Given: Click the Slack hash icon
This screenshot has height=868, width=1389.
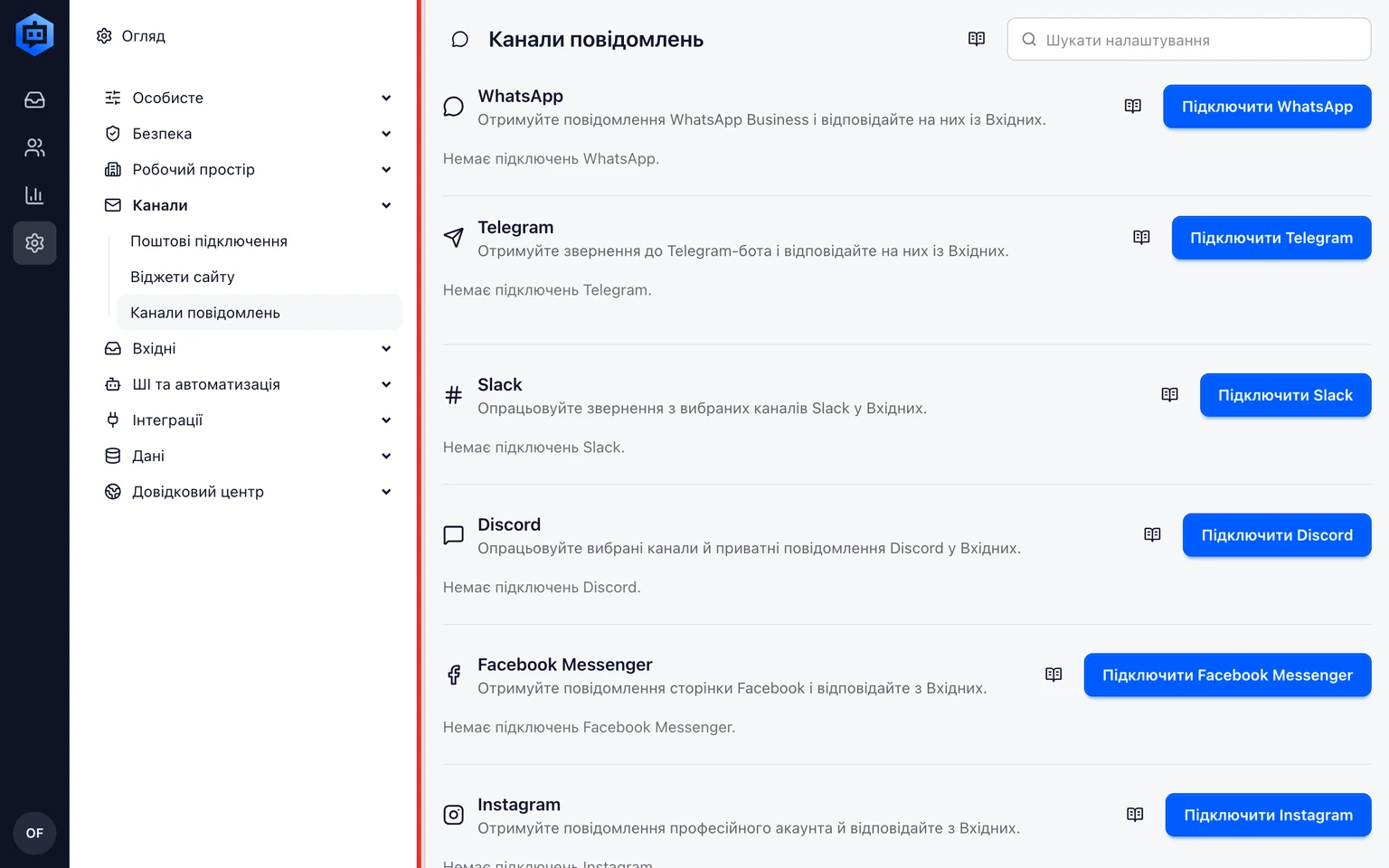Looking at the screenshot, I should 454,395.
